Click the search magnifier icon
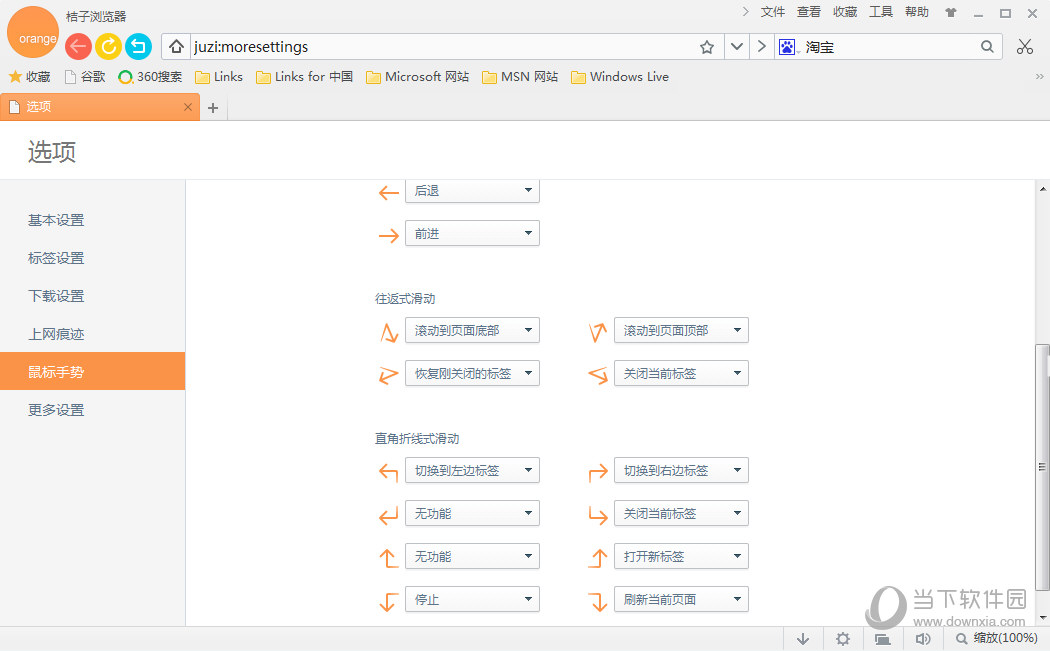The image size is (1050, 651). (x=987, y=47)
